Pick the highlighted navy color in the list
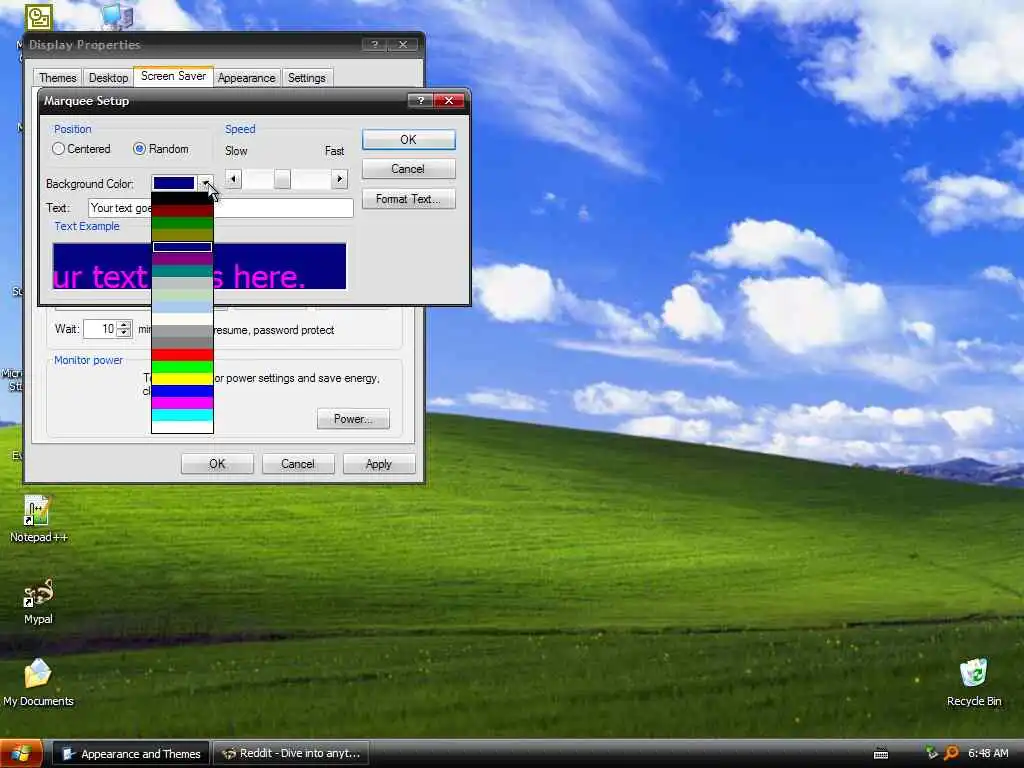The height and width of the screenshot is (768, 1024). pos(182,247)
